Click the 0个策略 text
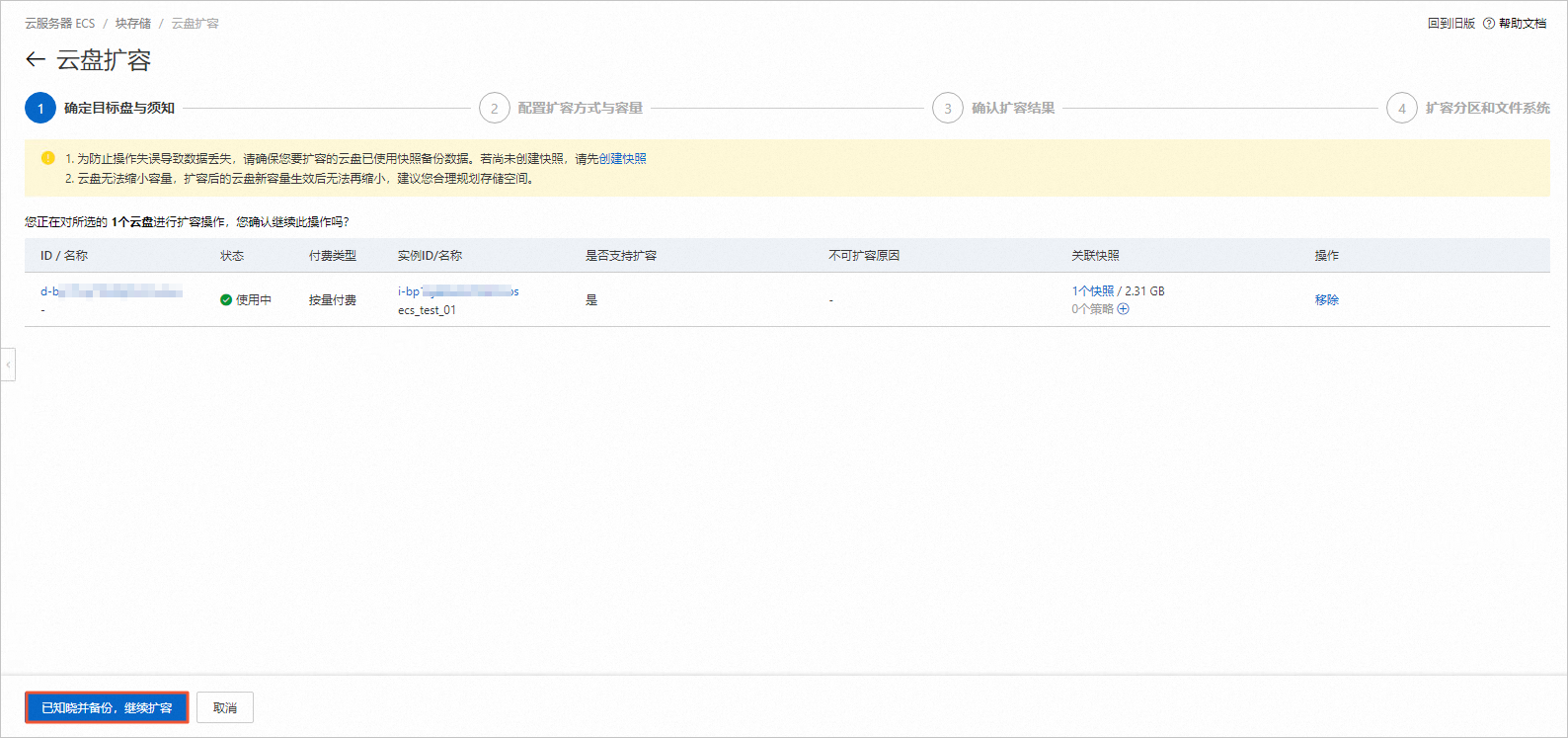 tap(1092, 309)
